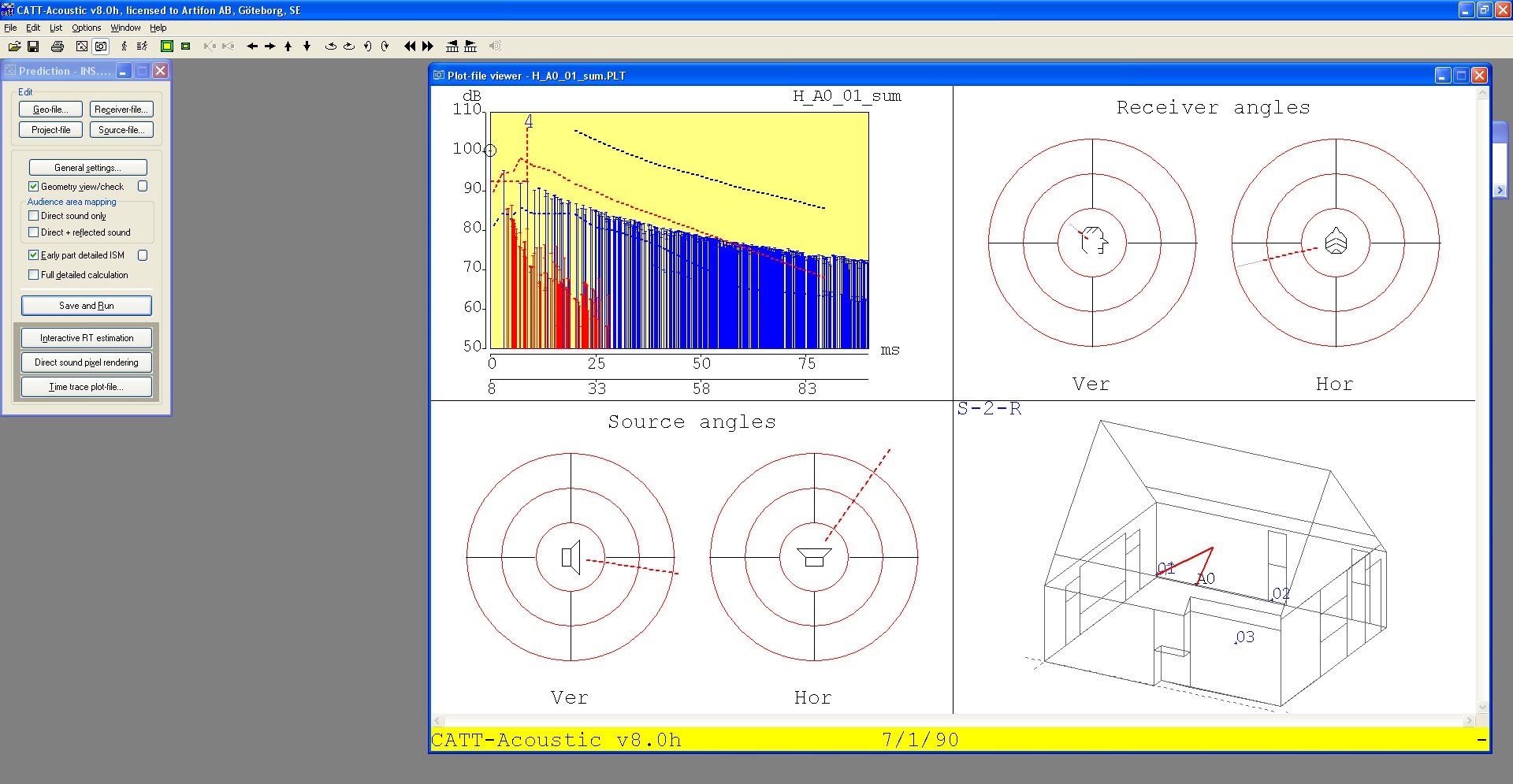The height and width of the screenshot is (784, 1513).
Task: Click the double left arrow rewind icon
Action: click(x=410, y=46)
